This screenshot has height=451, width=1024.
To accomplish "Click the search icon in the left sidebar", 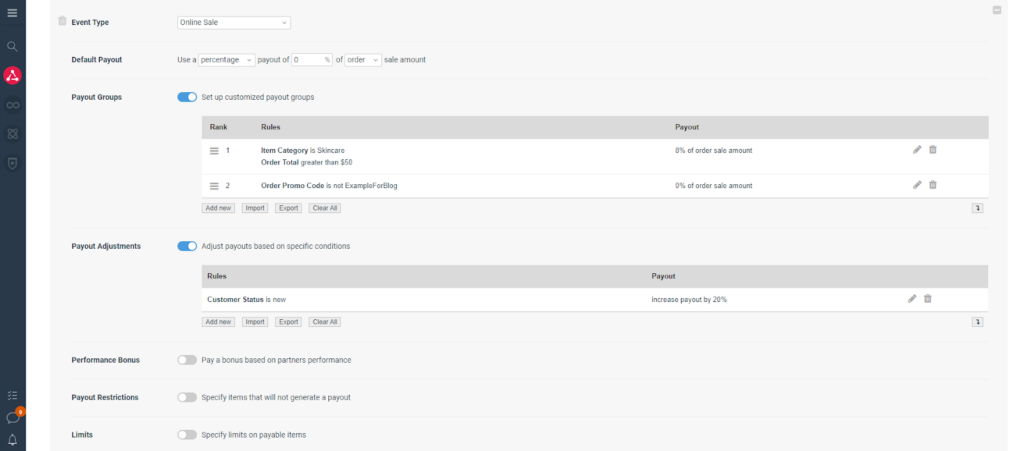I will pyautogui.click(x=12, y=46).
